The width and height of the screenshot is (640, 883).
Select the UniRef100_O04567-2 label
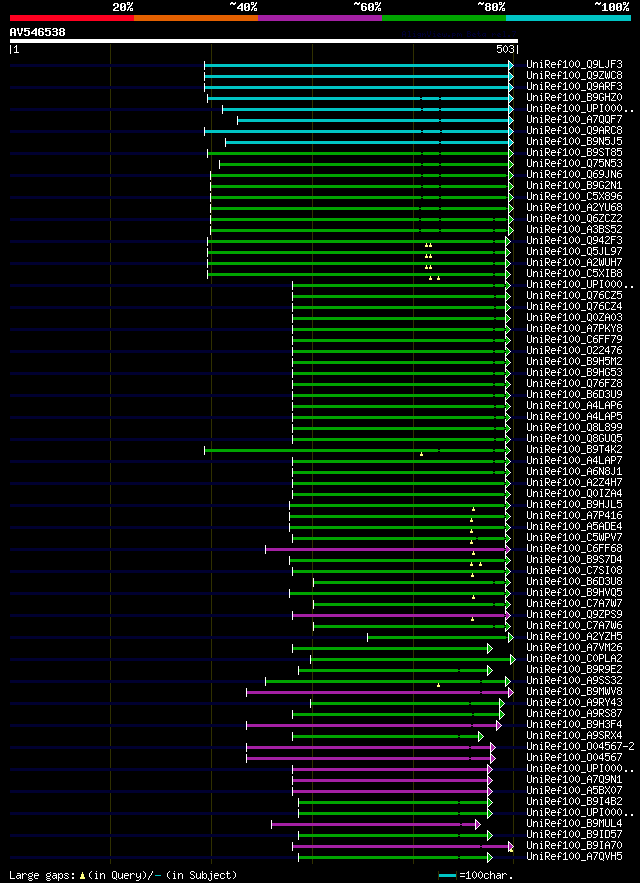(580, 747)
